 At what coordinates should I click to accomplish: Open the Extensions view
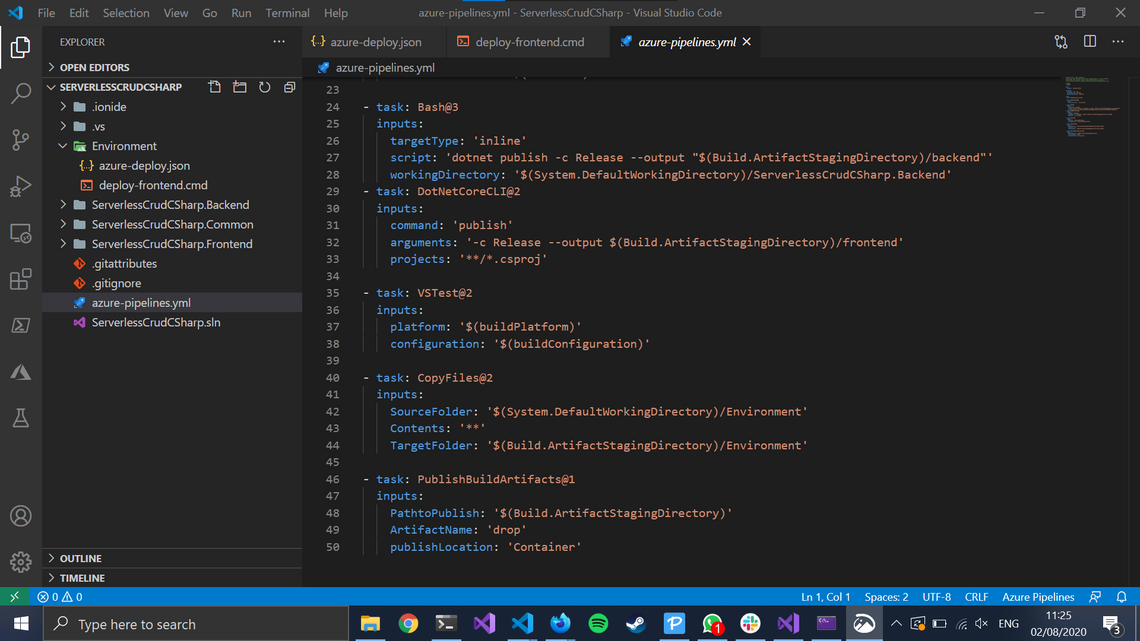click(x=20, y=280)
